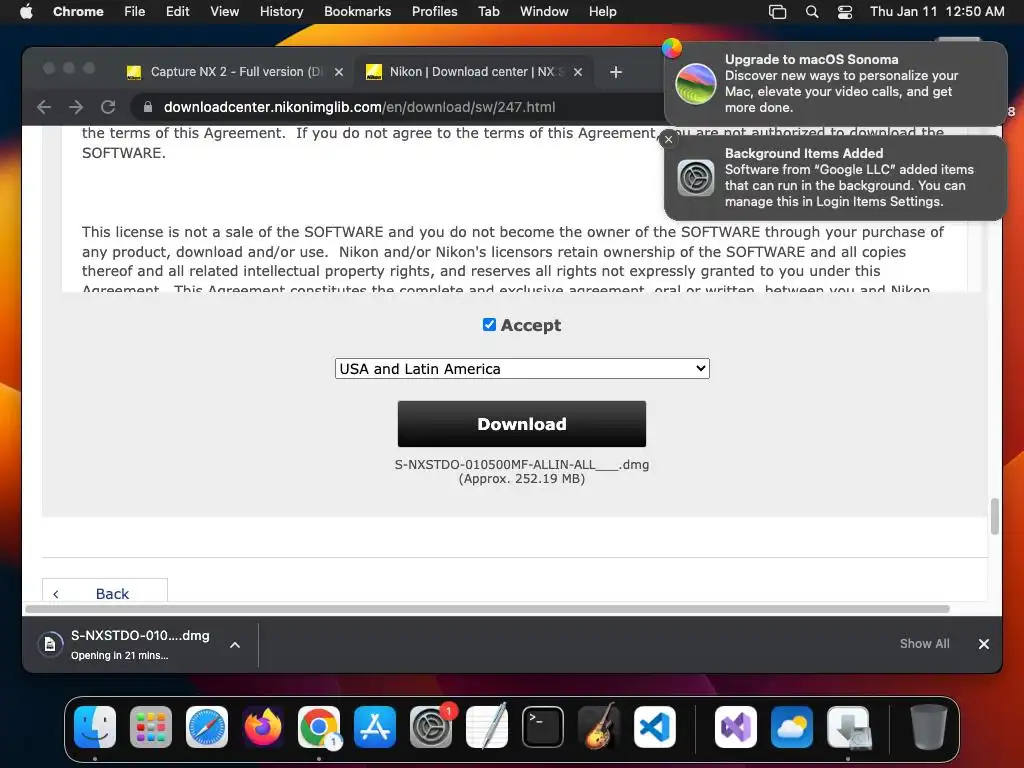
Task: Open the Chrome application menu
Action: pyautogui.click(x=78, y=12)
